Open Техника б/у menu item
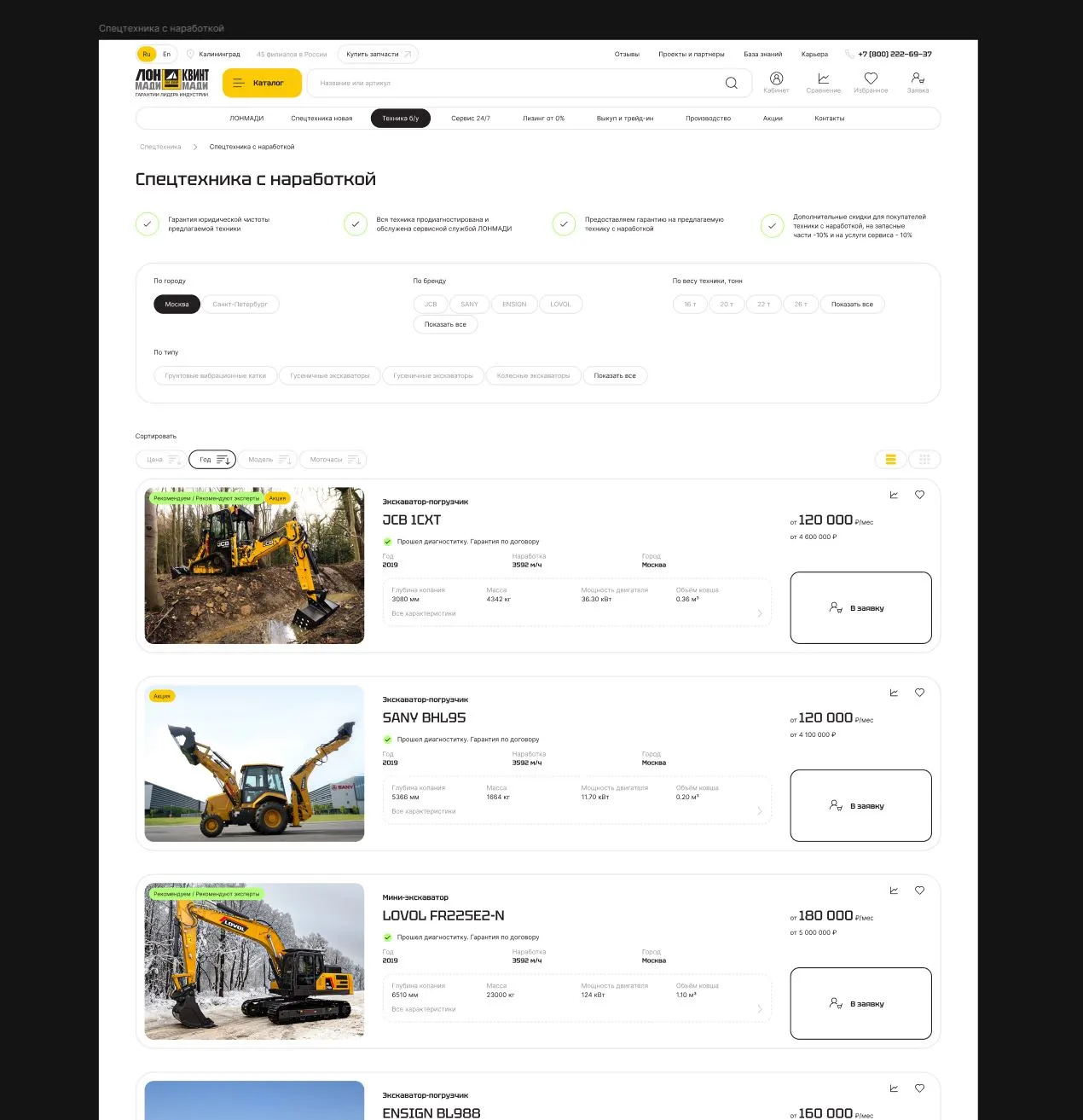 [x=401, y=119]
